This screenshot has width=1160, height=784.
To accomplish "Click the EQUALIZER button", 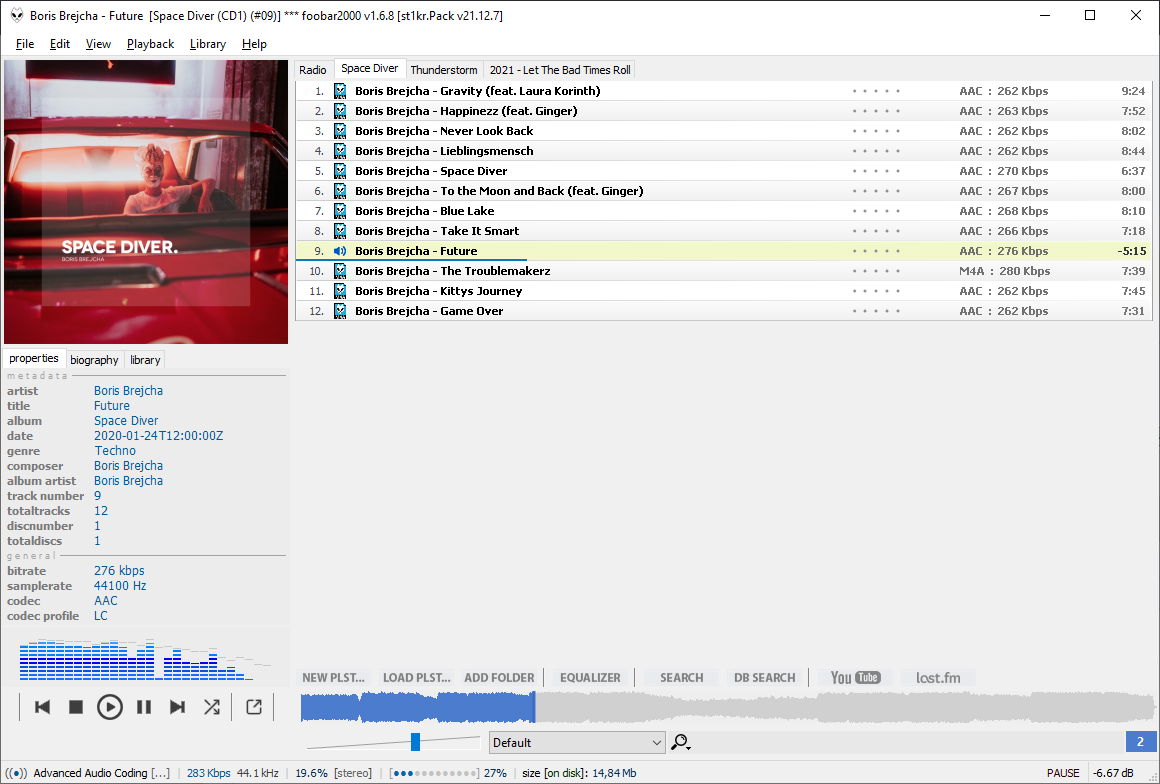I will point(590,677).
